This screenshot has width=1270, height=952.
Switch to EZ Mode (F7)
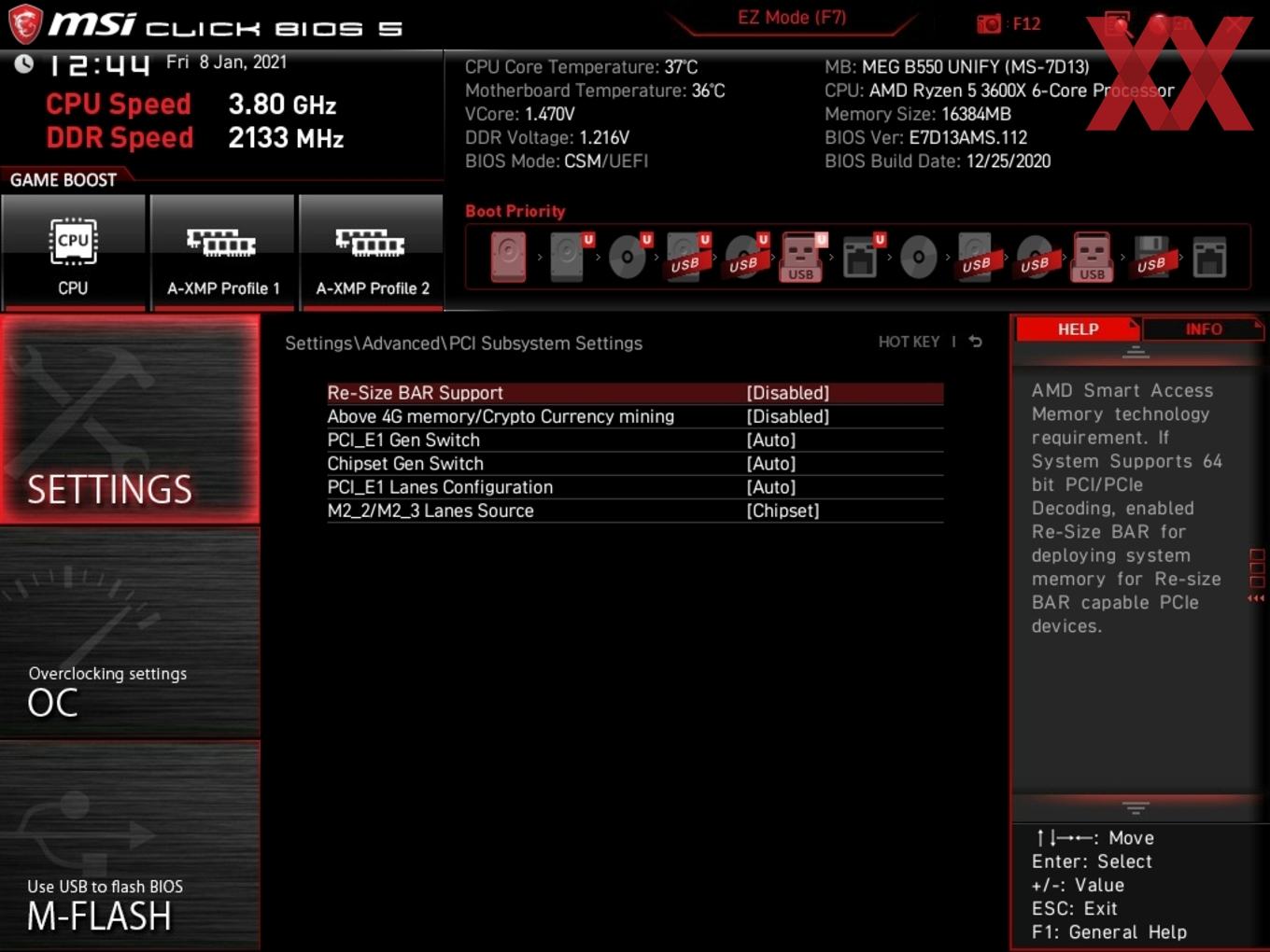pos(792,18)
